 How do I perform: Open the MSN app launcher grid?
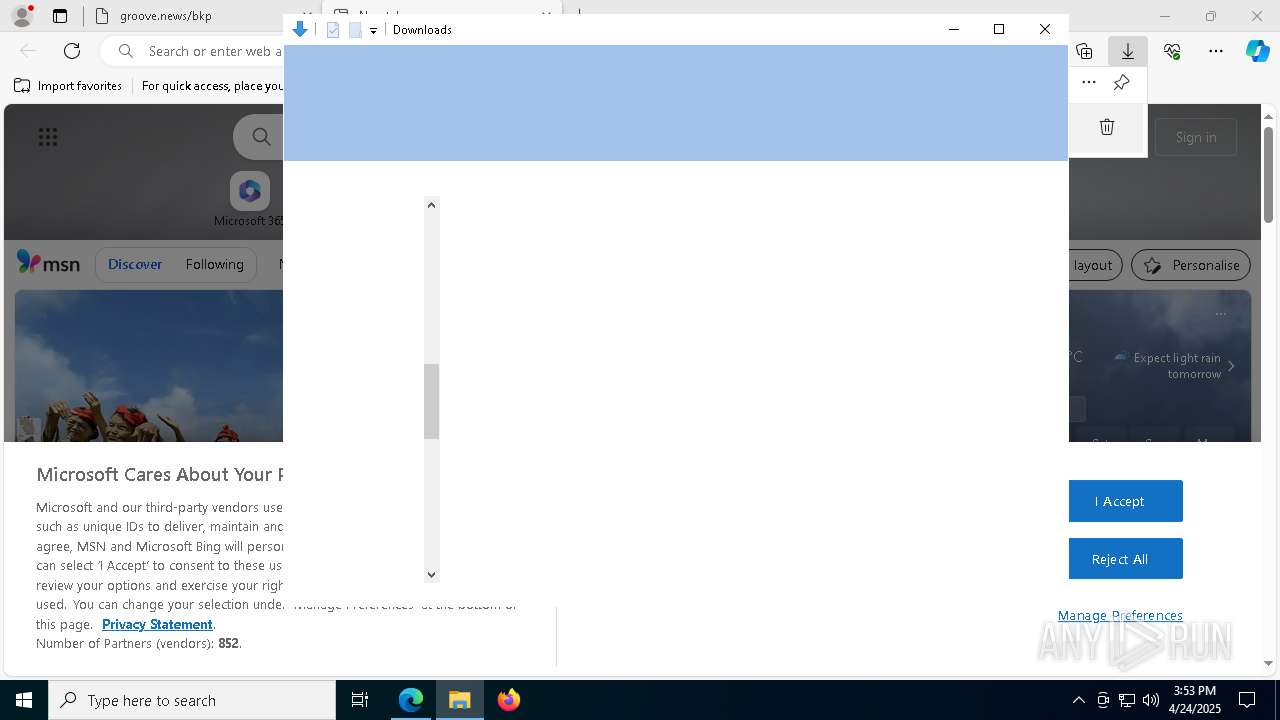tap(48, 137)
